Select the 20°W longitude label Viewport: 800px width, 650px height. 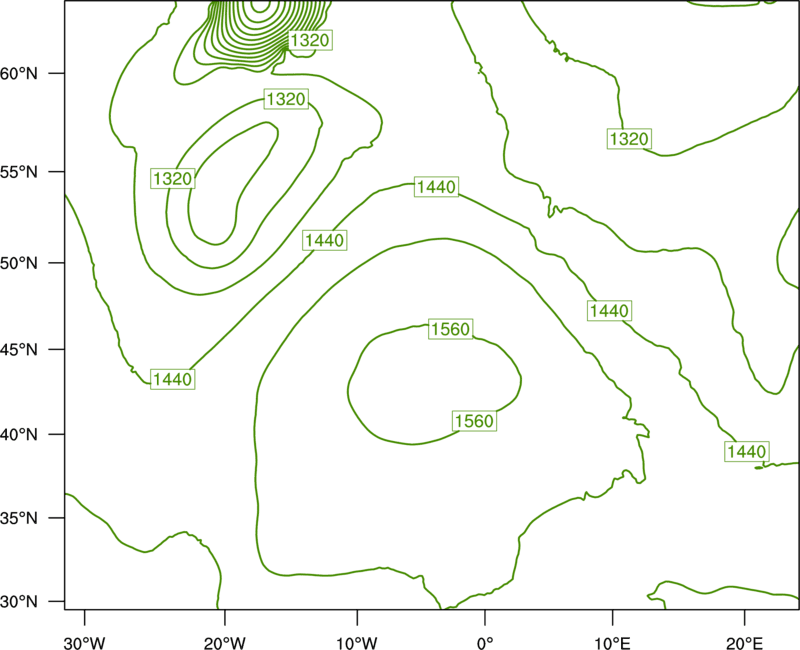click(225, 643)
